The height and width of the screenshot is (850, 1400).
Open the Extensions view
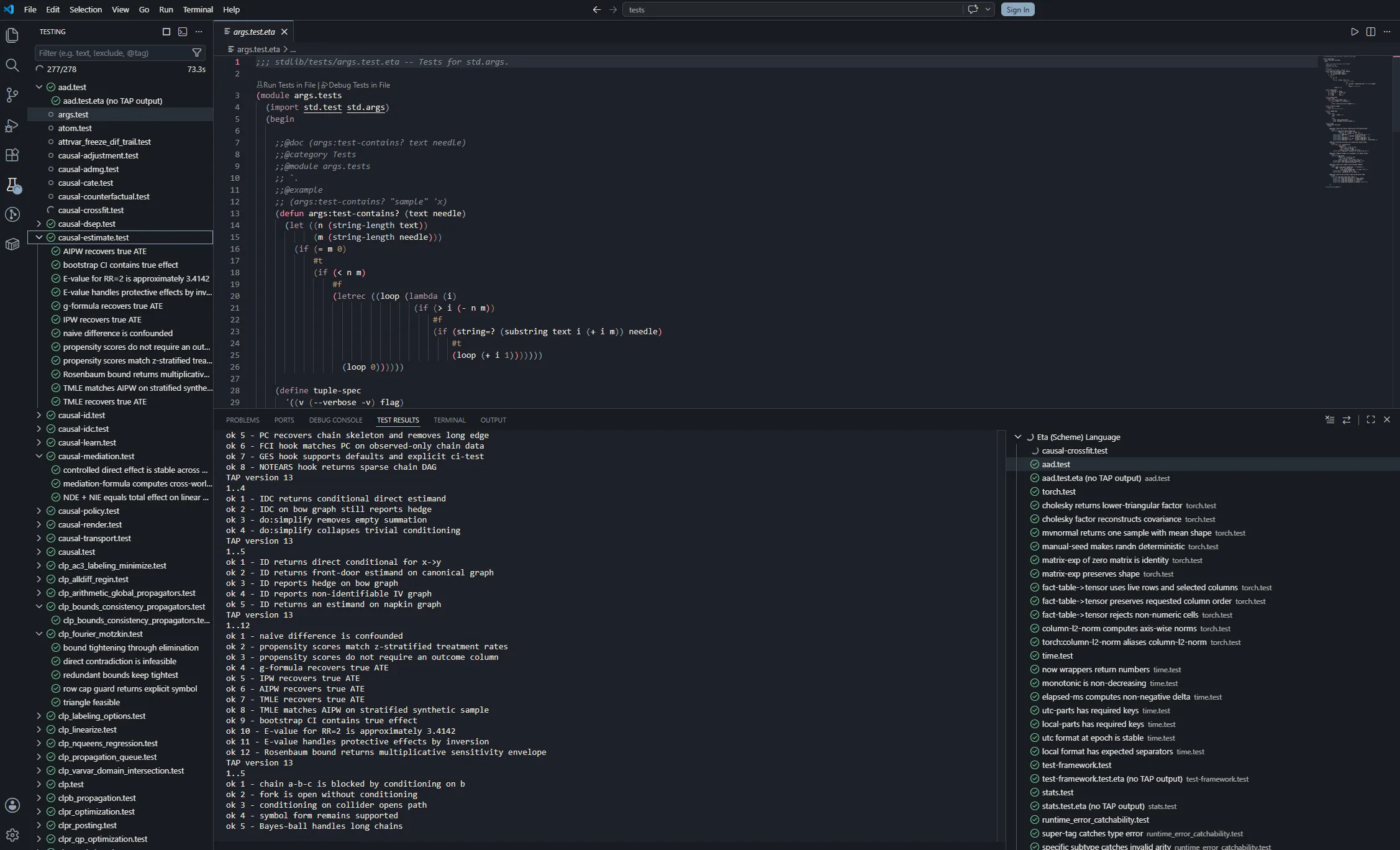tap(12, 155)
